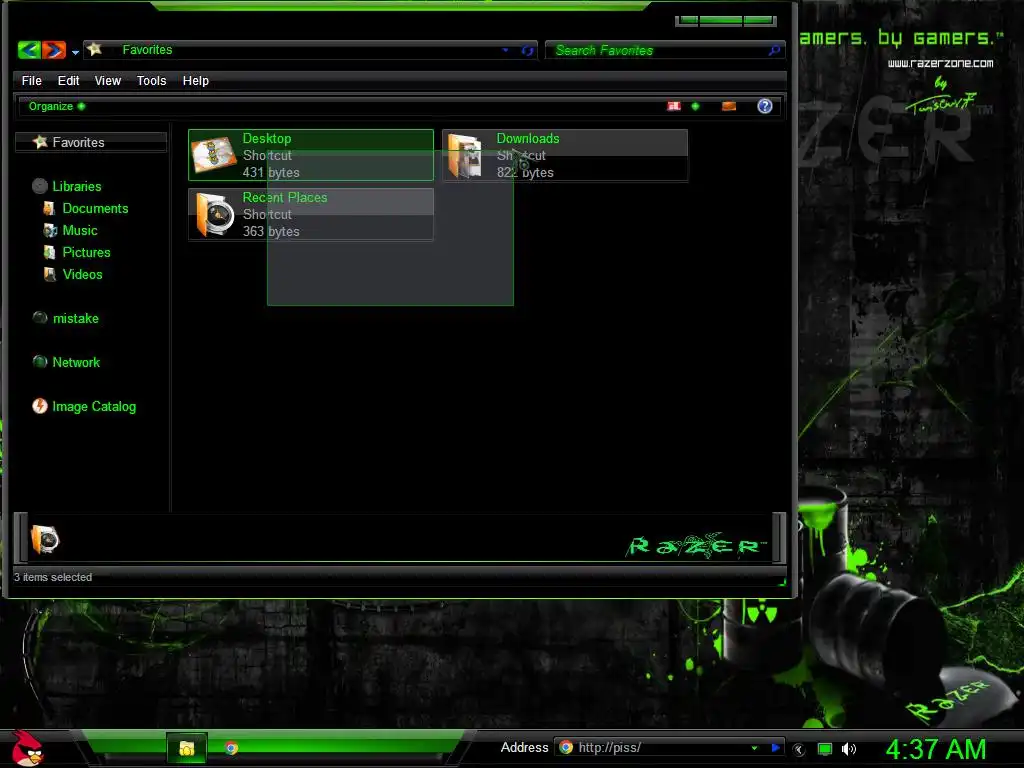
Task: Open recent locations dropdown next to nav arrows
Action: [x=75, y=52]
